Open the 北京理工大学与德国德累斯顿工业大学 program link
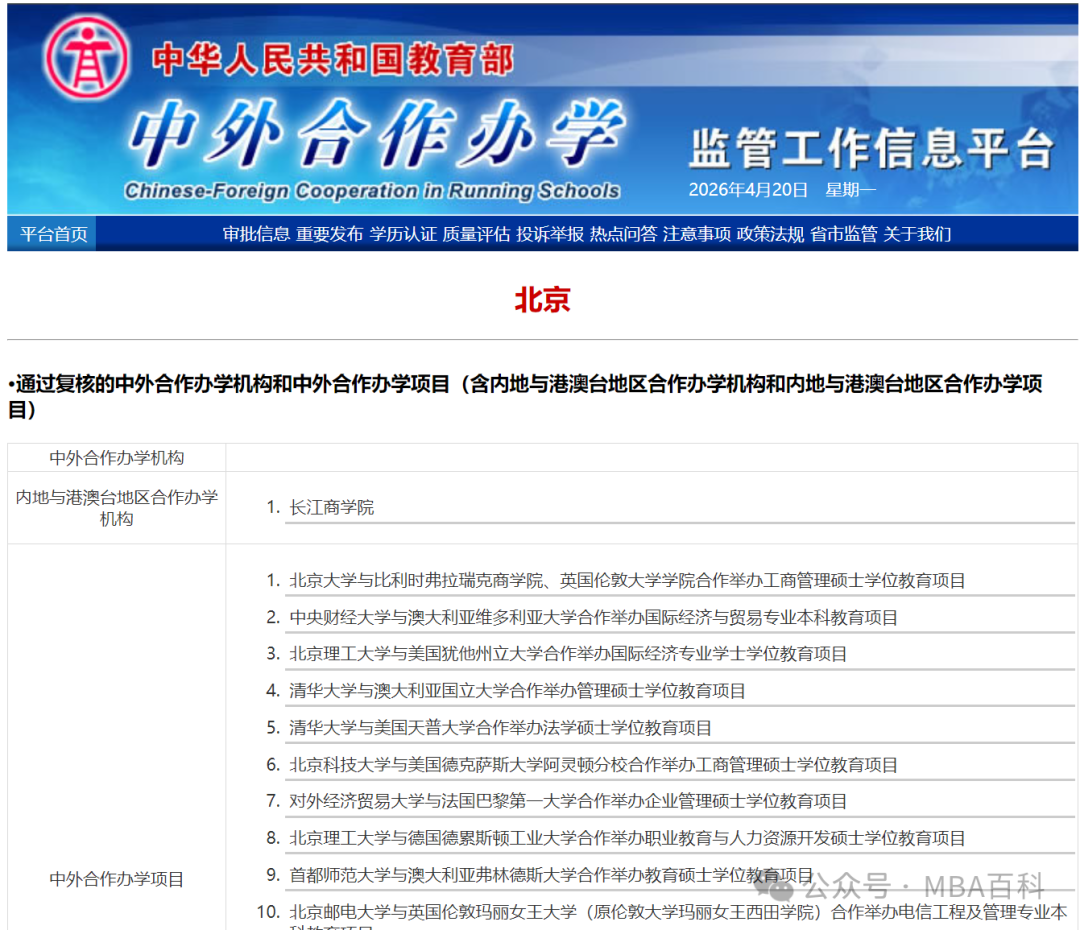This screenshot has height=930, width=1080. (x=627, y=838)
